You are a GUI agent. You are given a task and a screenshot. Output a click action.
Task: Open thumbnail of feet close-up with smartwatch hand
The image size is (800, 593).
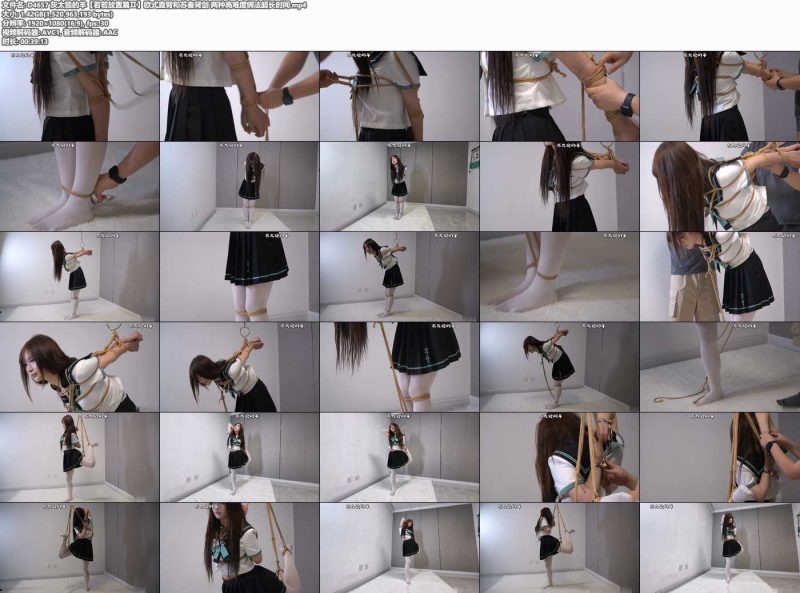pos(79,186)
